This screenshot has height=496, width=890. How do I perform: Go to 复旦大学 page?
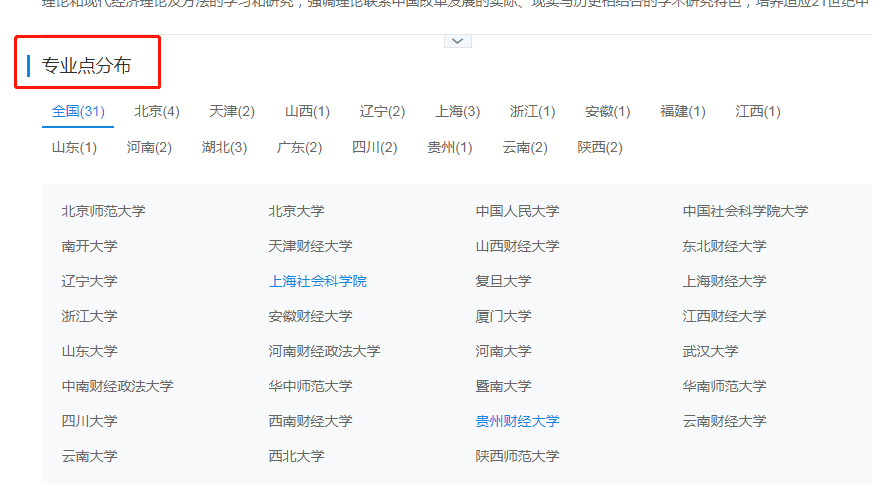point(503,281)
